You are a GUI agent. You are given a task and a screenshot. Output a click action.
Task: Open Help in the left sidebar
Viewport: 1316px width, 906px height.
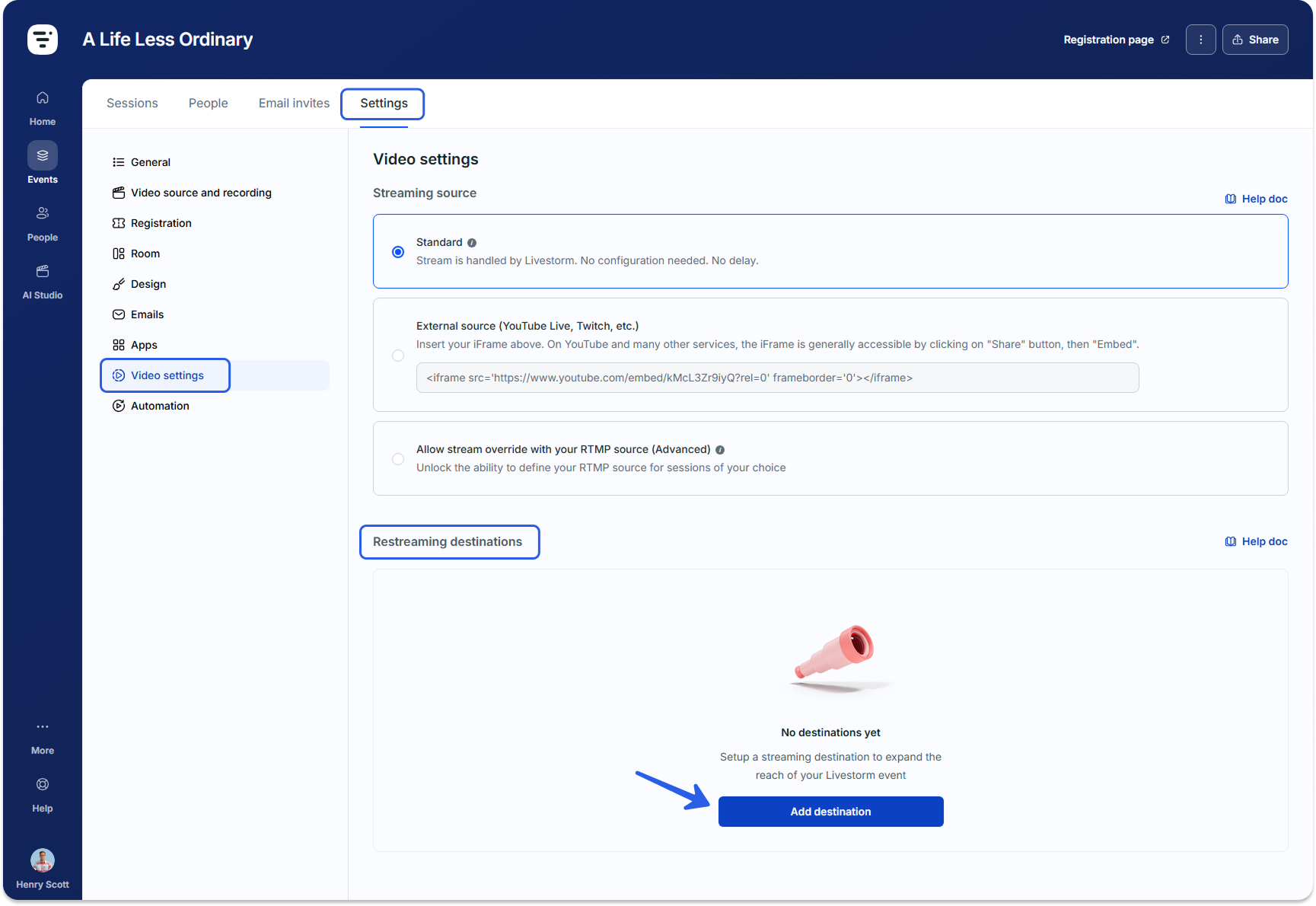(x=43, y=795)
